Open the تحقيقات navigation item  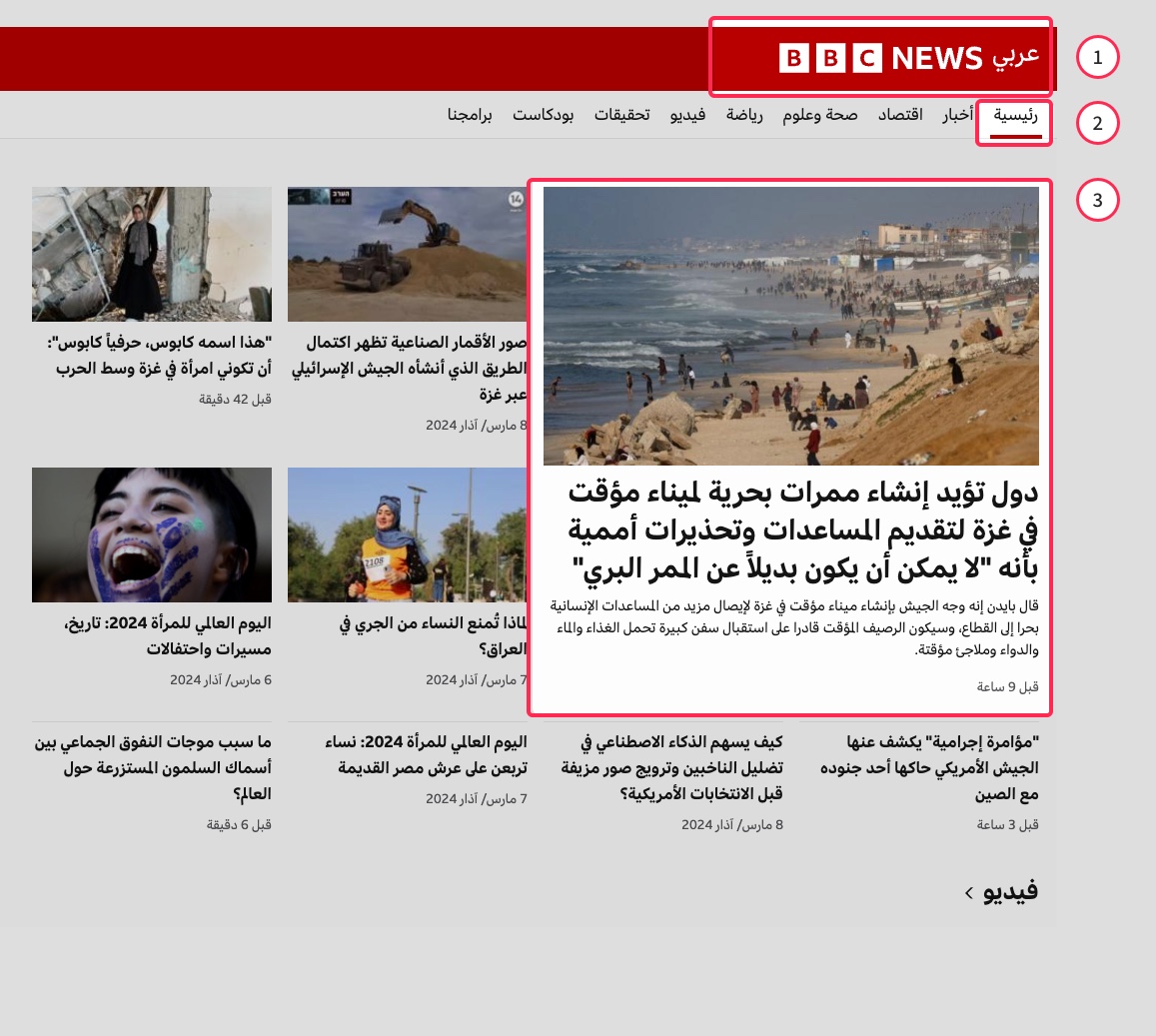pos(622,115)
